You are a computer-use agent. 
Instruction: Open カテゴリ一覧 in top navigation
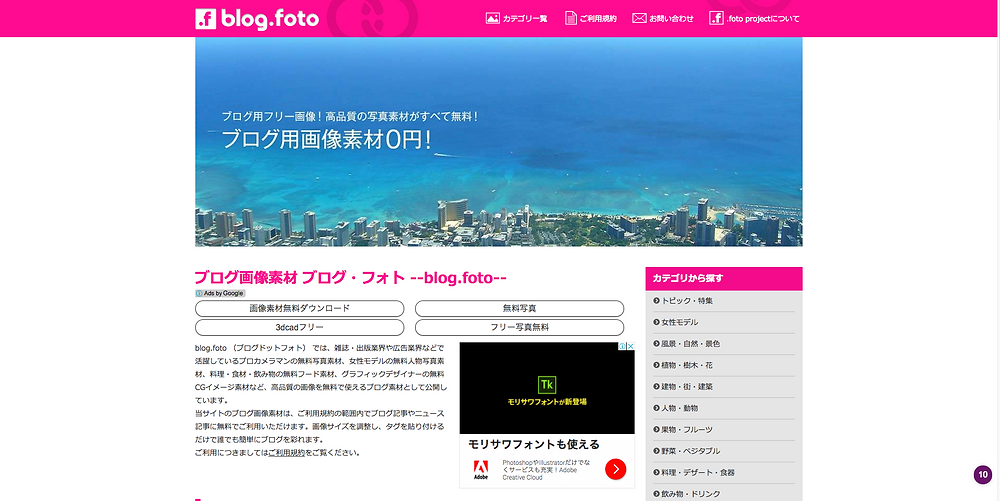coord(525,19)
